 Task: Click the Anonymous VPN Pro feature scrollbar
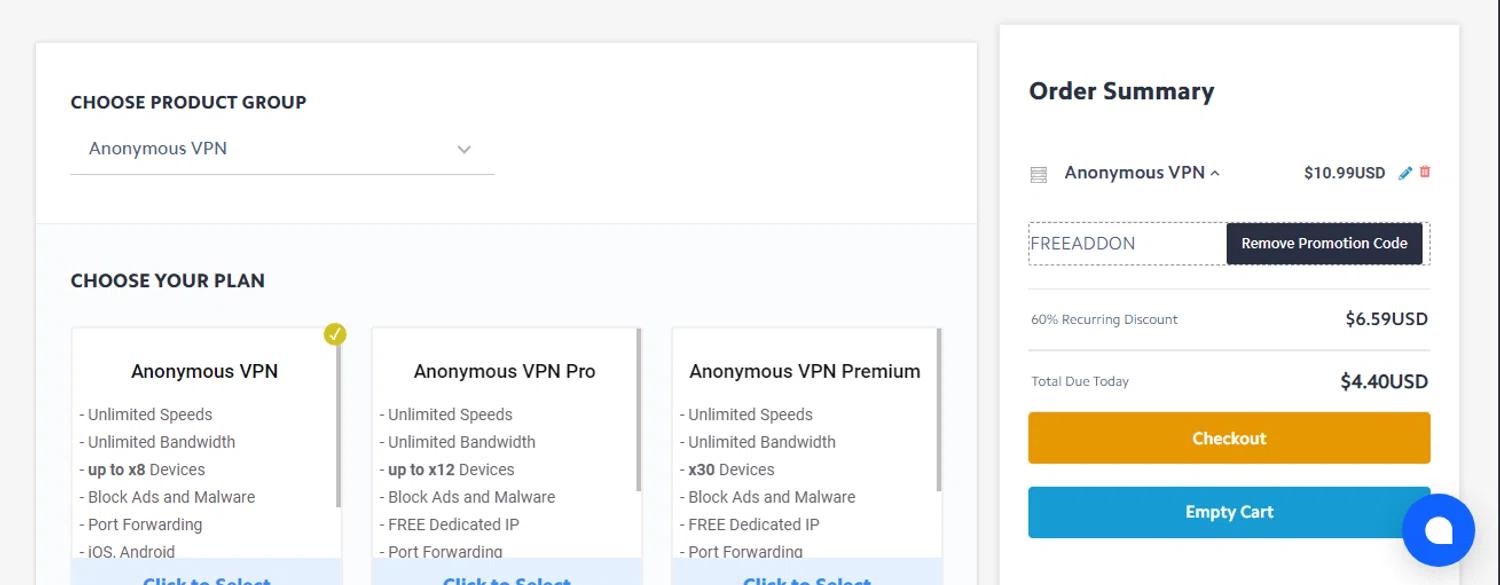click(638, 412)
